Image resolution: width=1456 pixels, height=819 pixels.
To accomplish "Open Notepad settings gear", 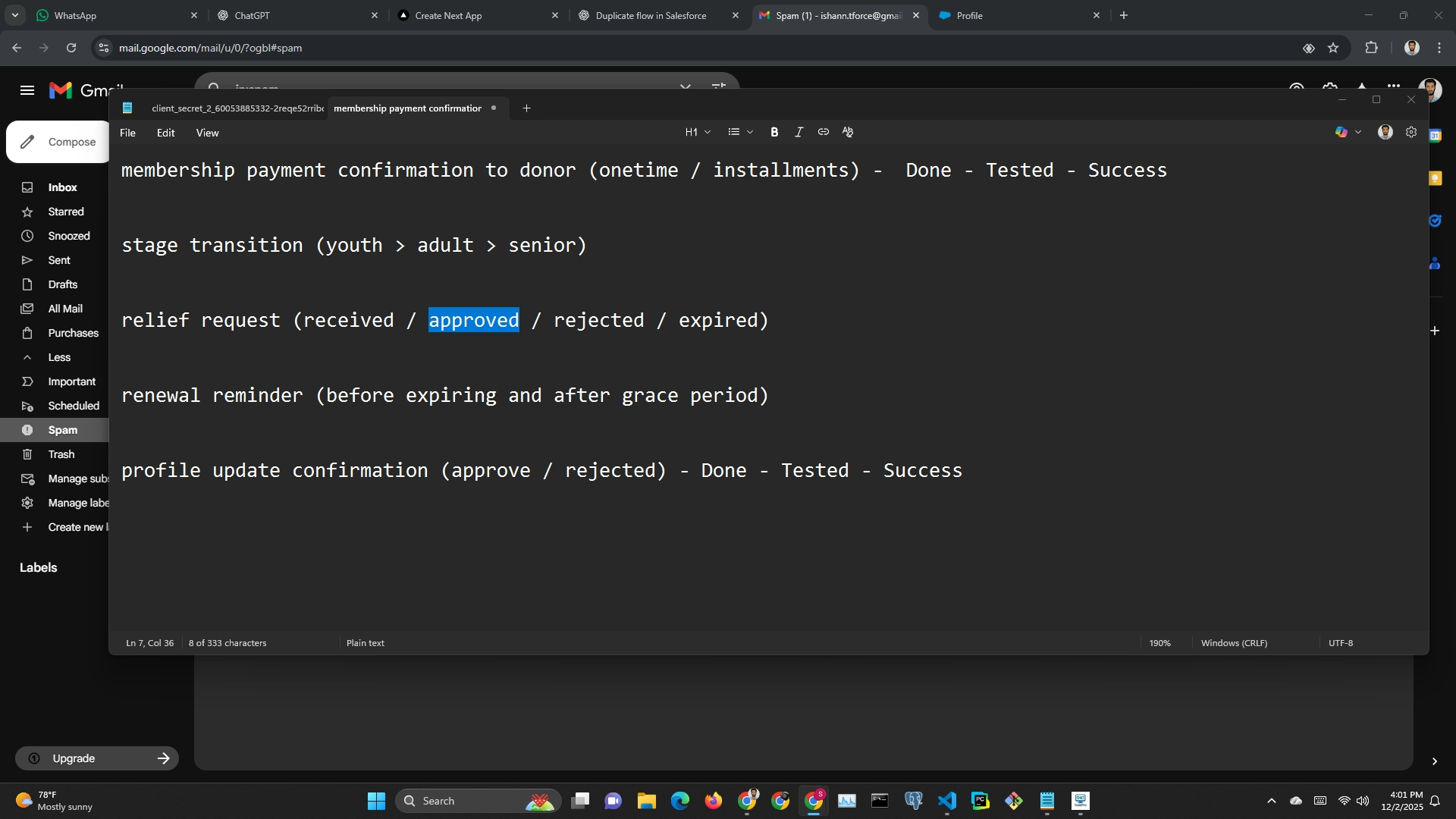I will click(x=1410, y=132).
